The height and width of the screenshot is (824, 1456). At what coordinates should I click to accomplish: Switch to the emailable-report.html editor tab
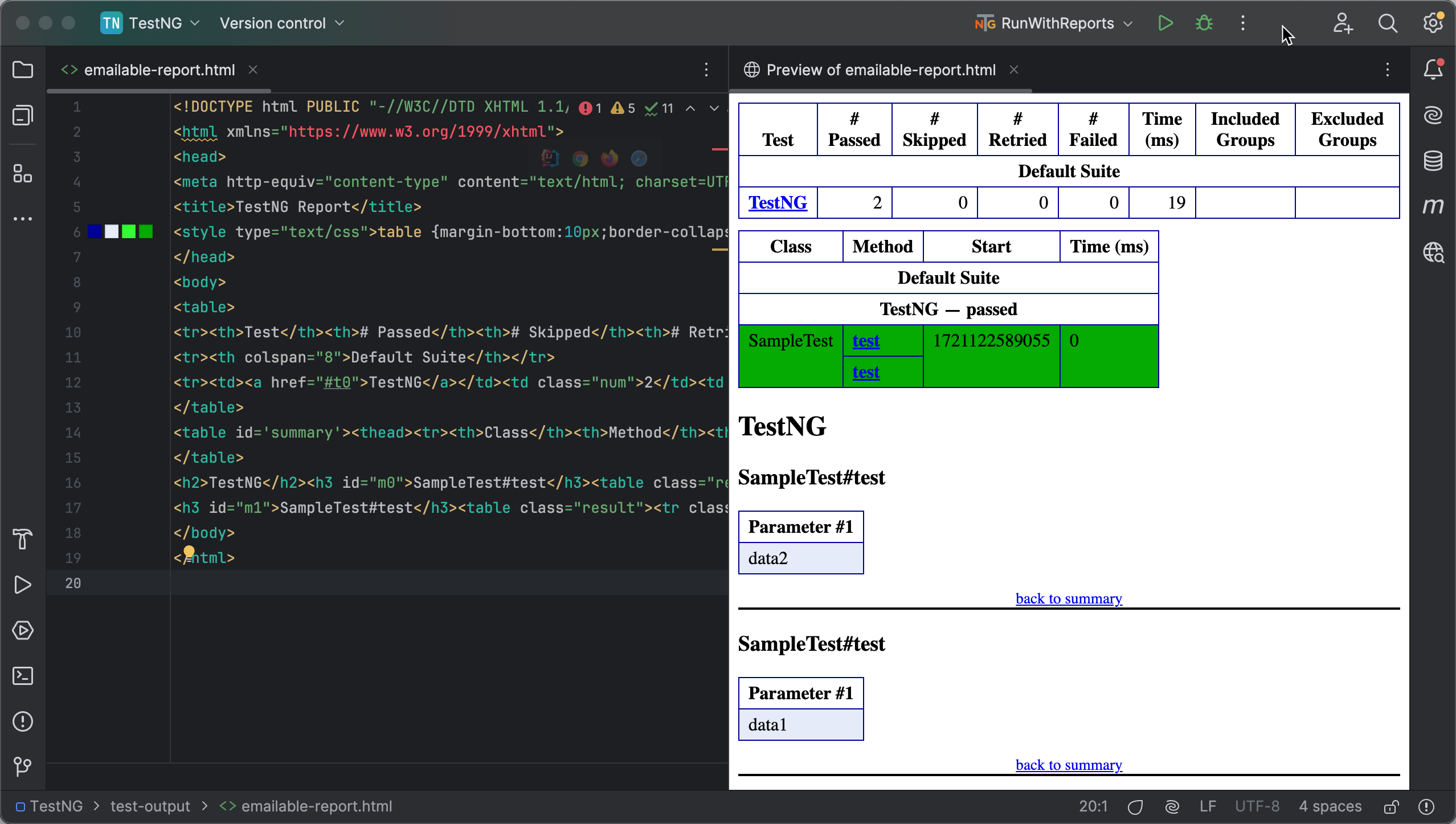(x=159, y=70)
